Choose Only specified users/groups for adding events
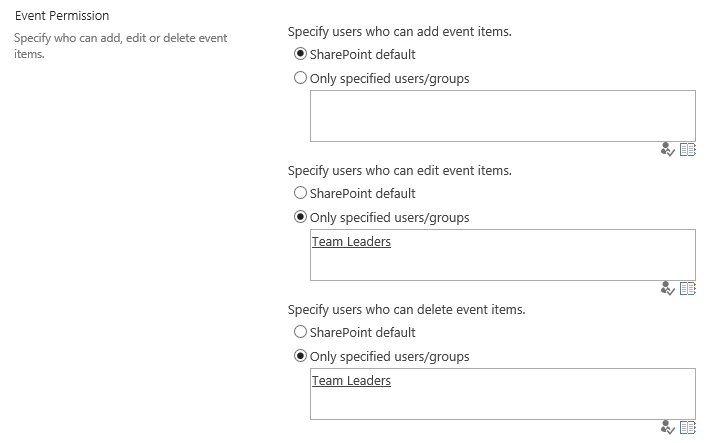The width and height of the screenshot is (711, 443). tap(301, 78)
